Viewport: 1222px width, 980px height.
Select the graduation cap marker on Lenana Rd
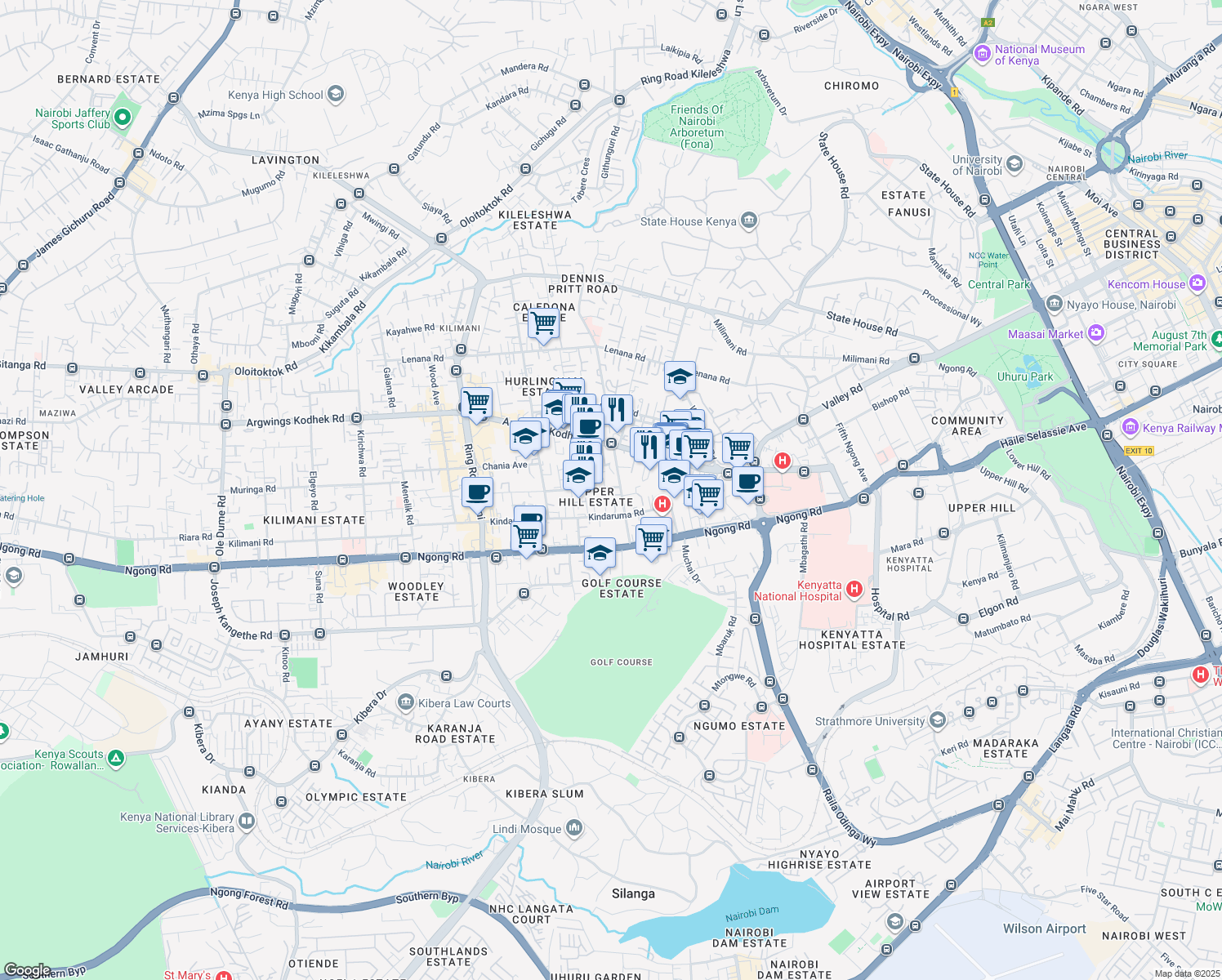680,377
